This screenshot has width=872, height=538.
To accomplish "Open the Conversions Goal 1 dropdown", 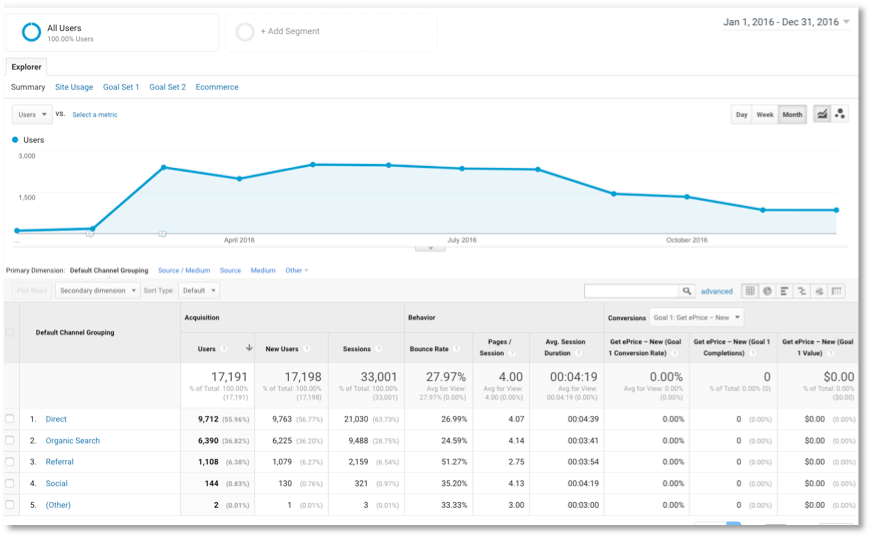I will (x=696, y=318).
